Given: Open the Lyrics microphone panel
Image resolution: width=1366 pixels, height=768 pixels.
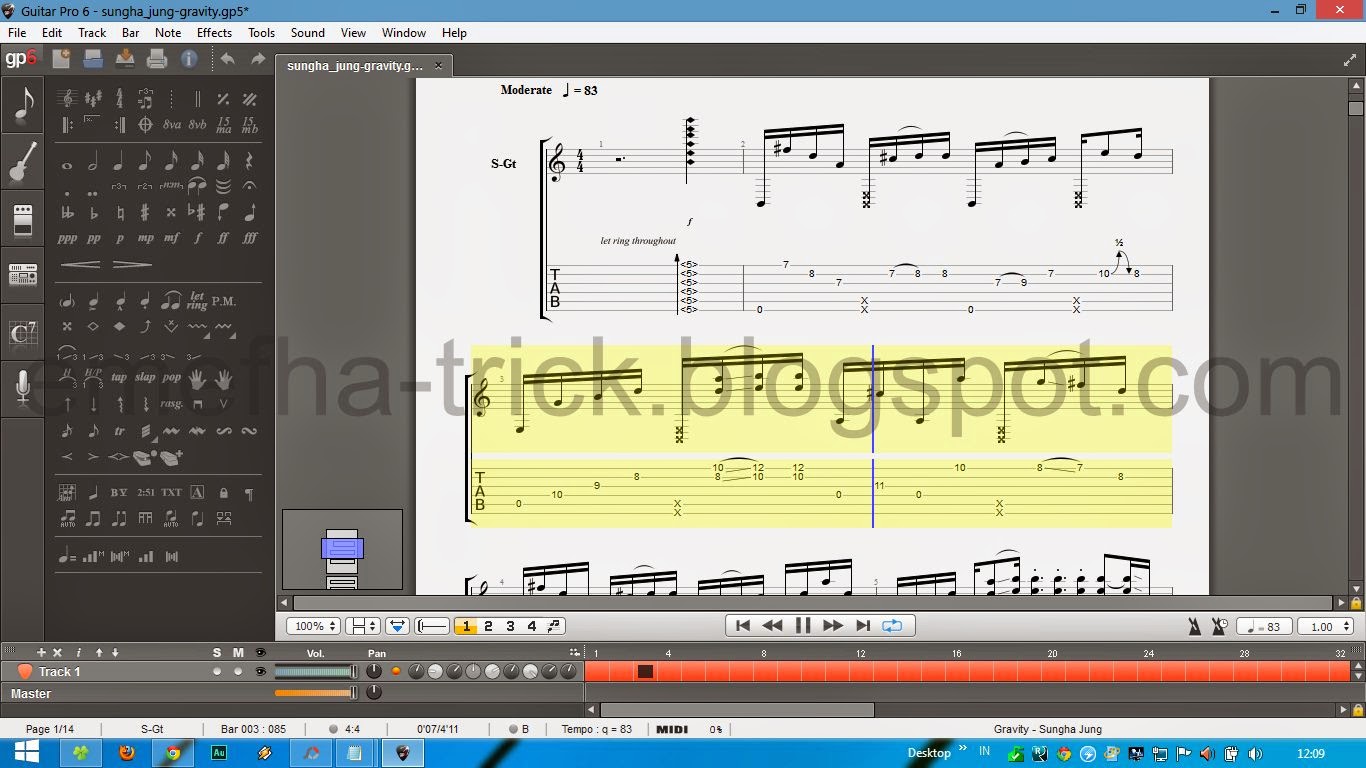Looking at the screenshot, I should coord(22,388).
